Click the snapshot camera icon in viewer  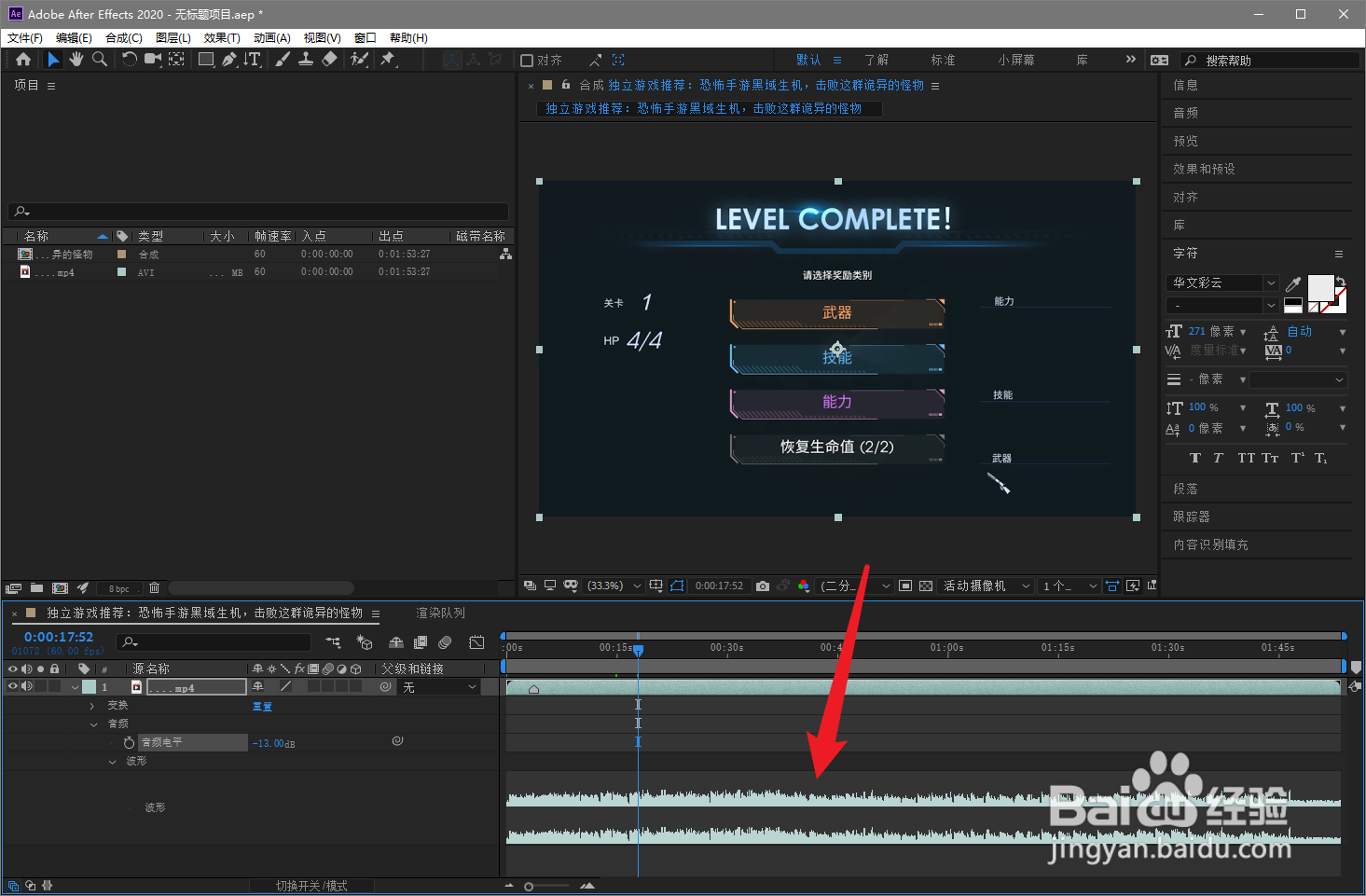tap(763, 586)
